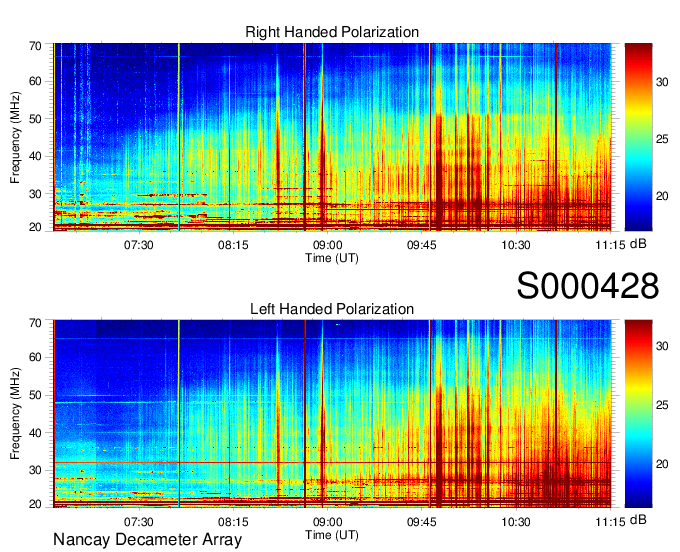This screenshot has height=552, width=680.
Task: Select the S000428 identifier label
Action: [x=588, y=286]
